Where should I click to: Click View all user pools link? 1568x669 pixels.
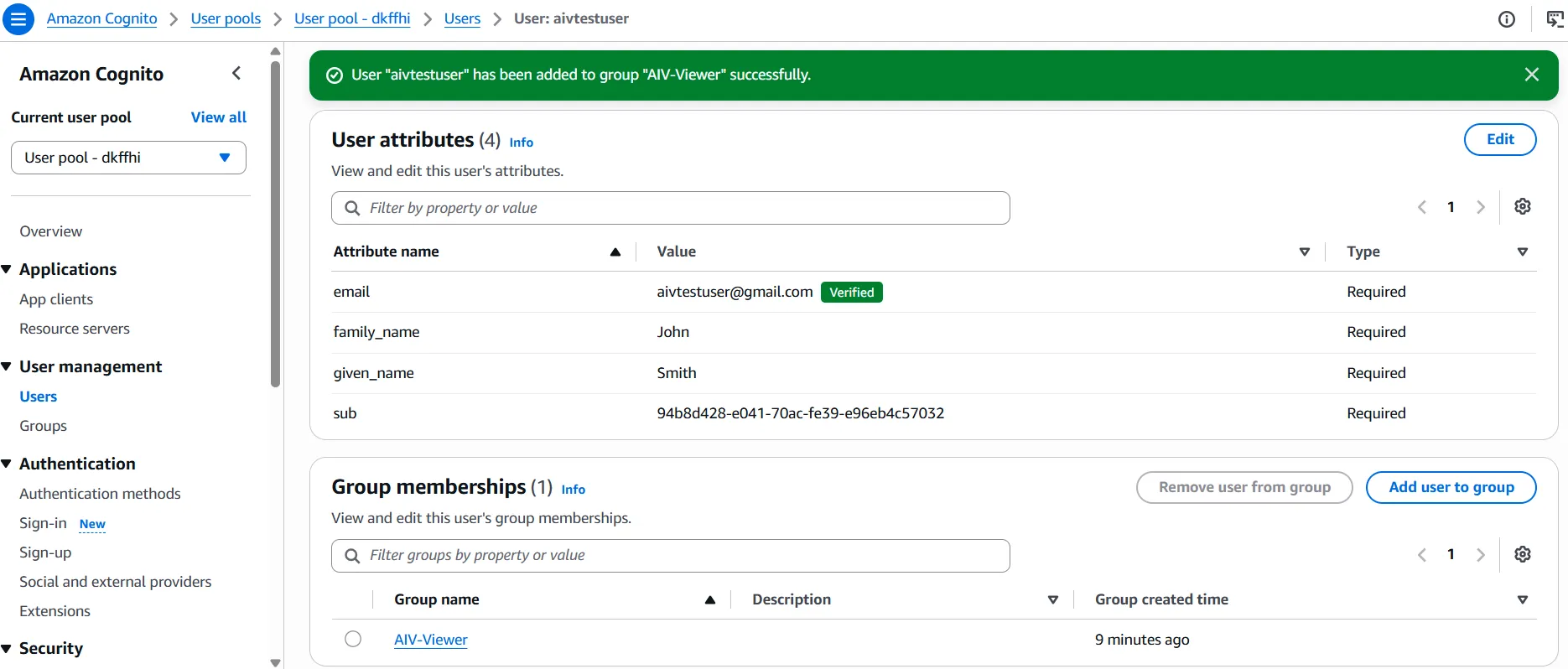click(219, 117)
